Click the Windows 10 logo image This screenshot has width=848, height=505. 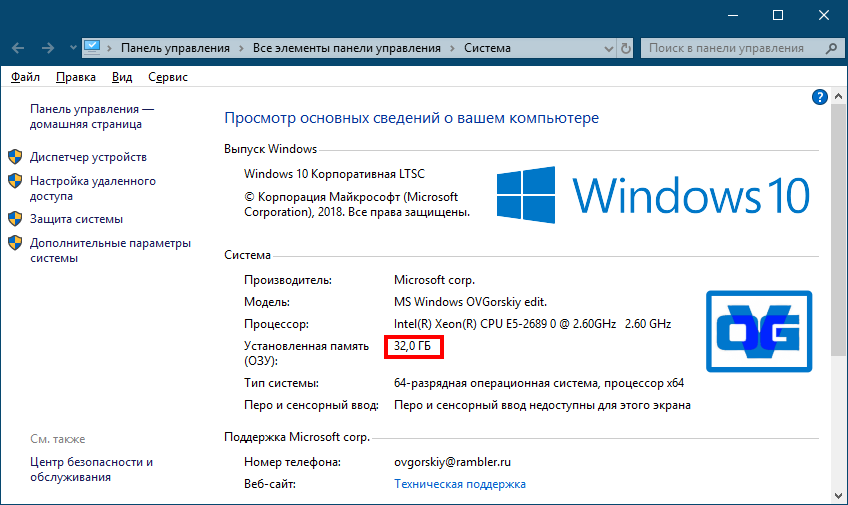click(x=653, y=195)
